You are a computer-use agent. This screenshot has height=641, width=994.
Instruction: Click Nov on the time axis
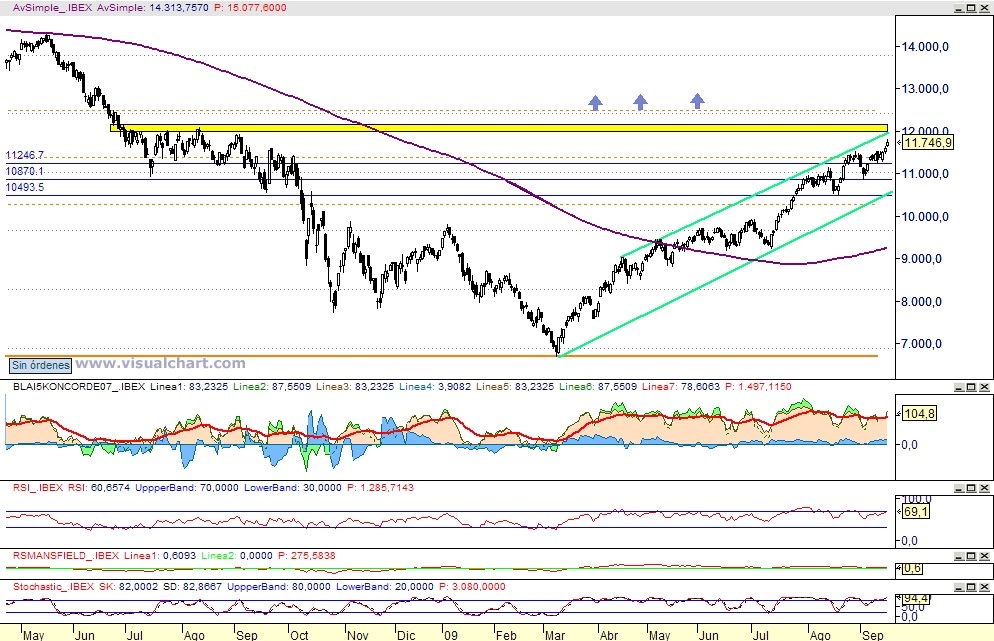coord(358,635)
